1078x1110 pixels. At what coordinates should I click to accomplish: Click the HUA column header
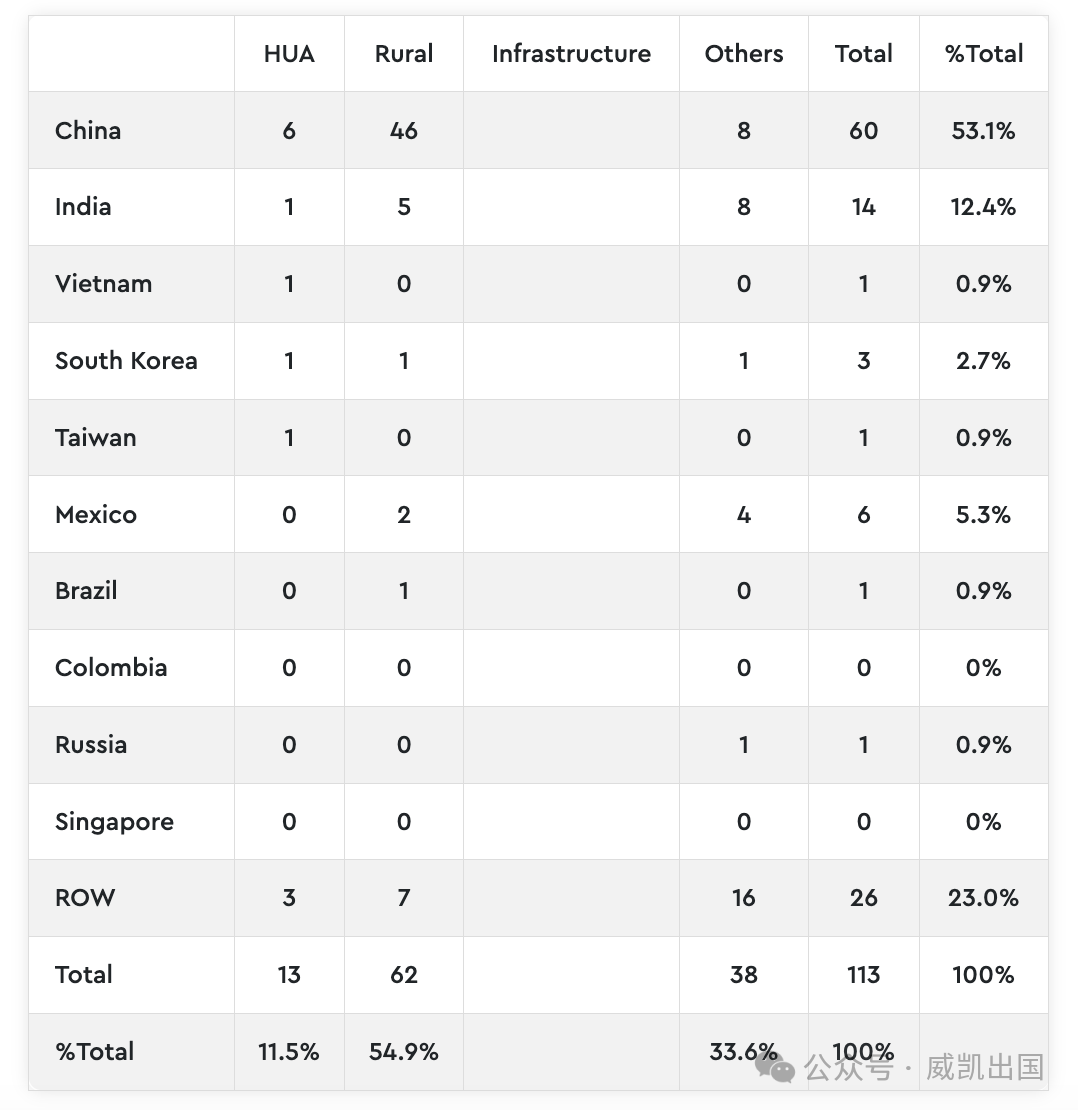point(289,54)
